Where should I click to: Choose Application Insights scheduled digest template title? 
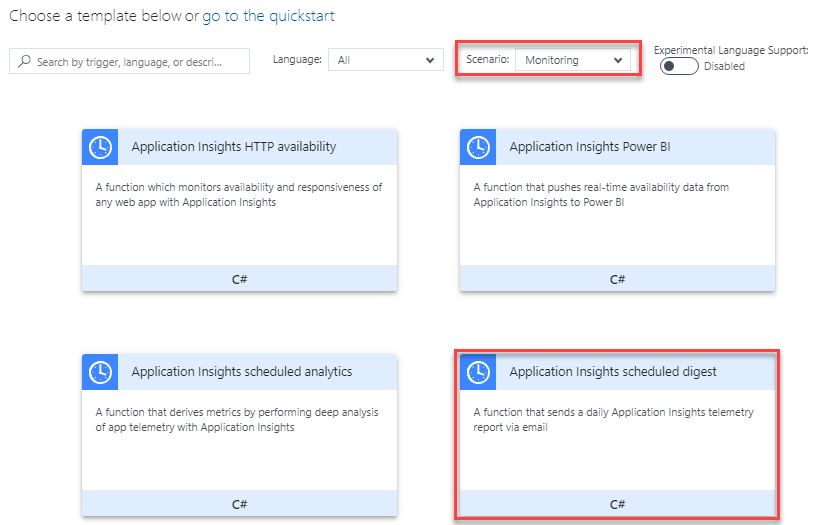613,372
